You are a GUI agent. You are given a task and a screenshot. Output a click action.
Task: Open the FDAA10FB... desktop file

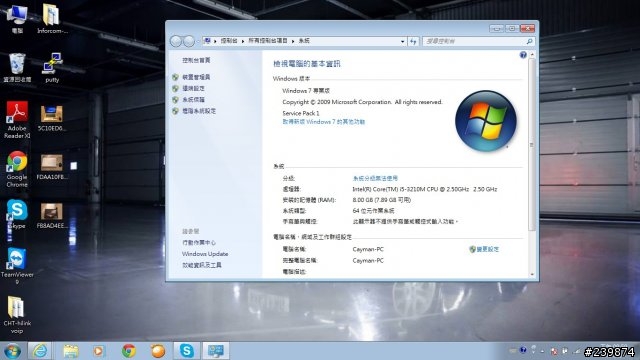52,167
